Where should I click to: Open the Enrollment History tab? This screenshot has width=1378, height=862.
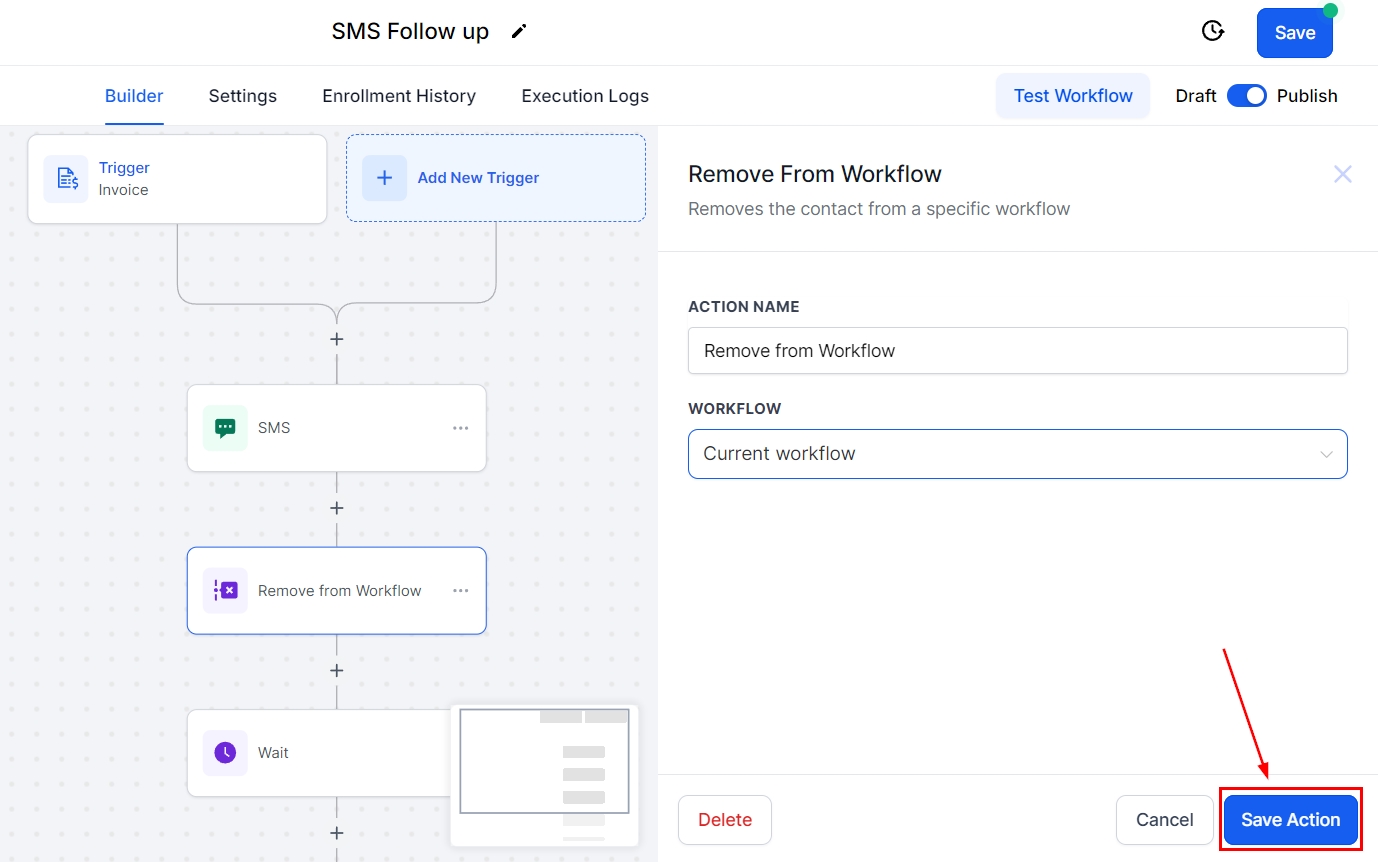pos(399,96)
